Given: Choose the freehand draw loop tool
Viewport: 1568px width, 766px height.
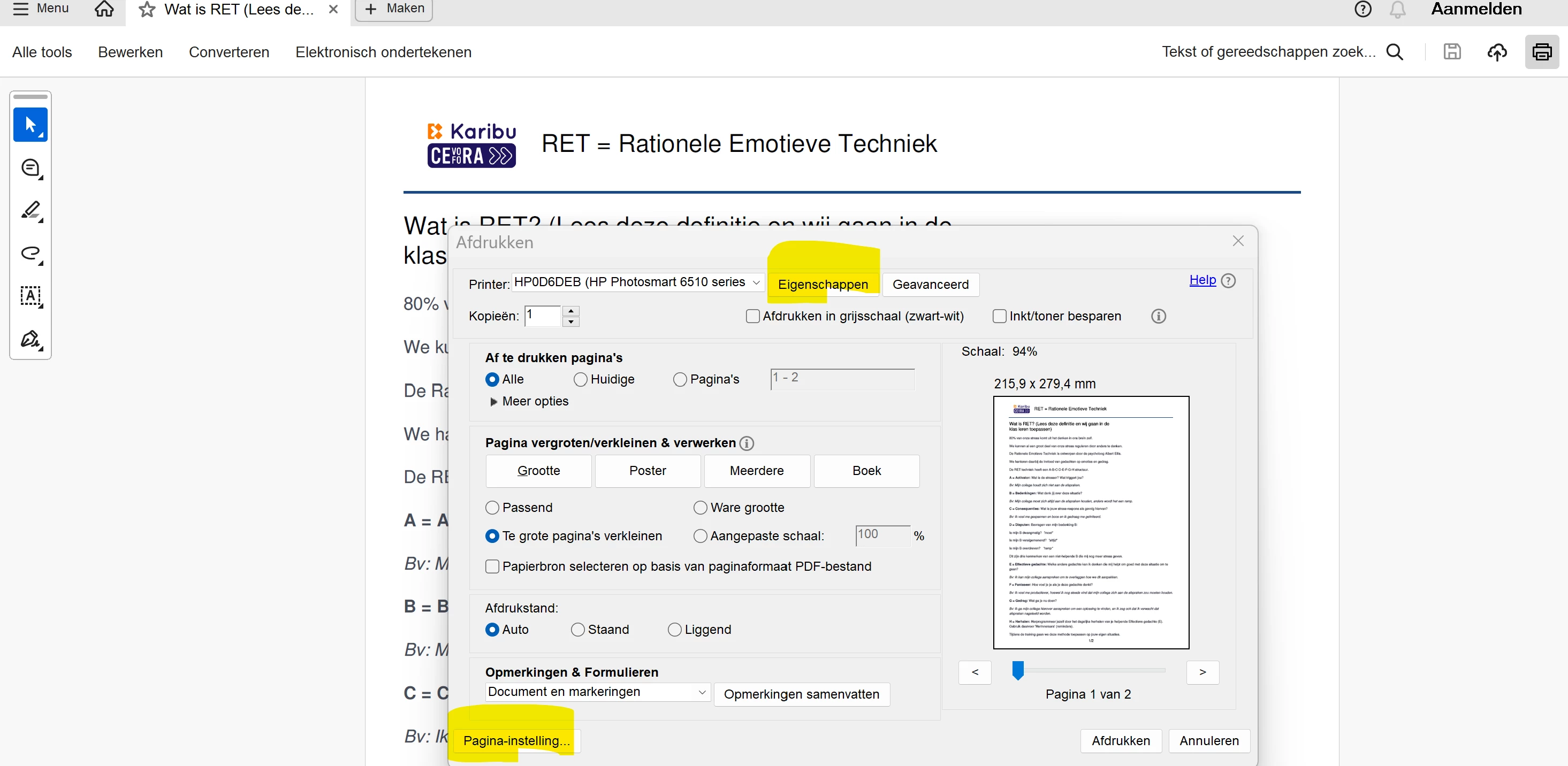Looking at the screenshot, I should coord(30,253).
